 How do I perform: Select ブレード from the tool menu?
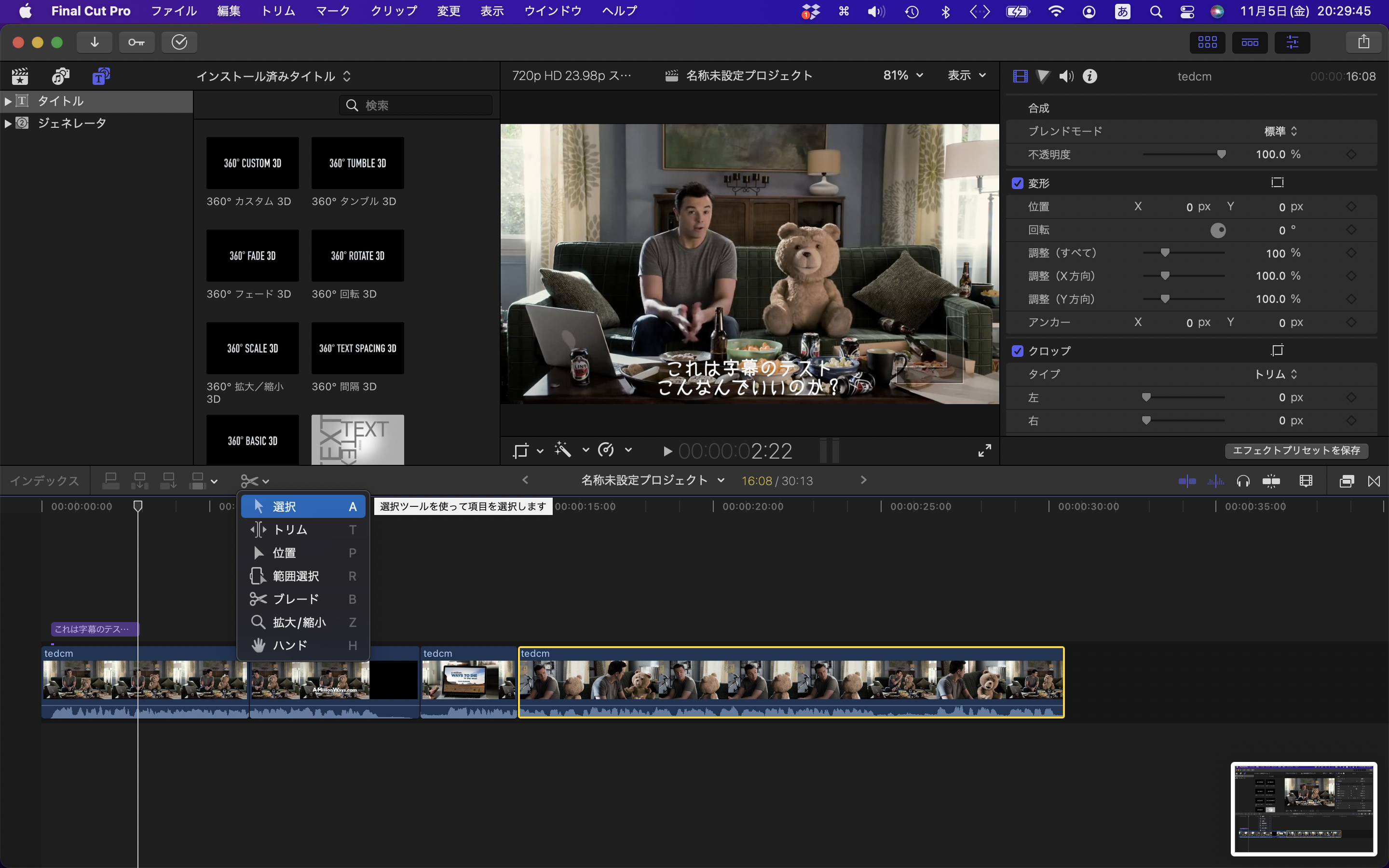tap(296, 599)
